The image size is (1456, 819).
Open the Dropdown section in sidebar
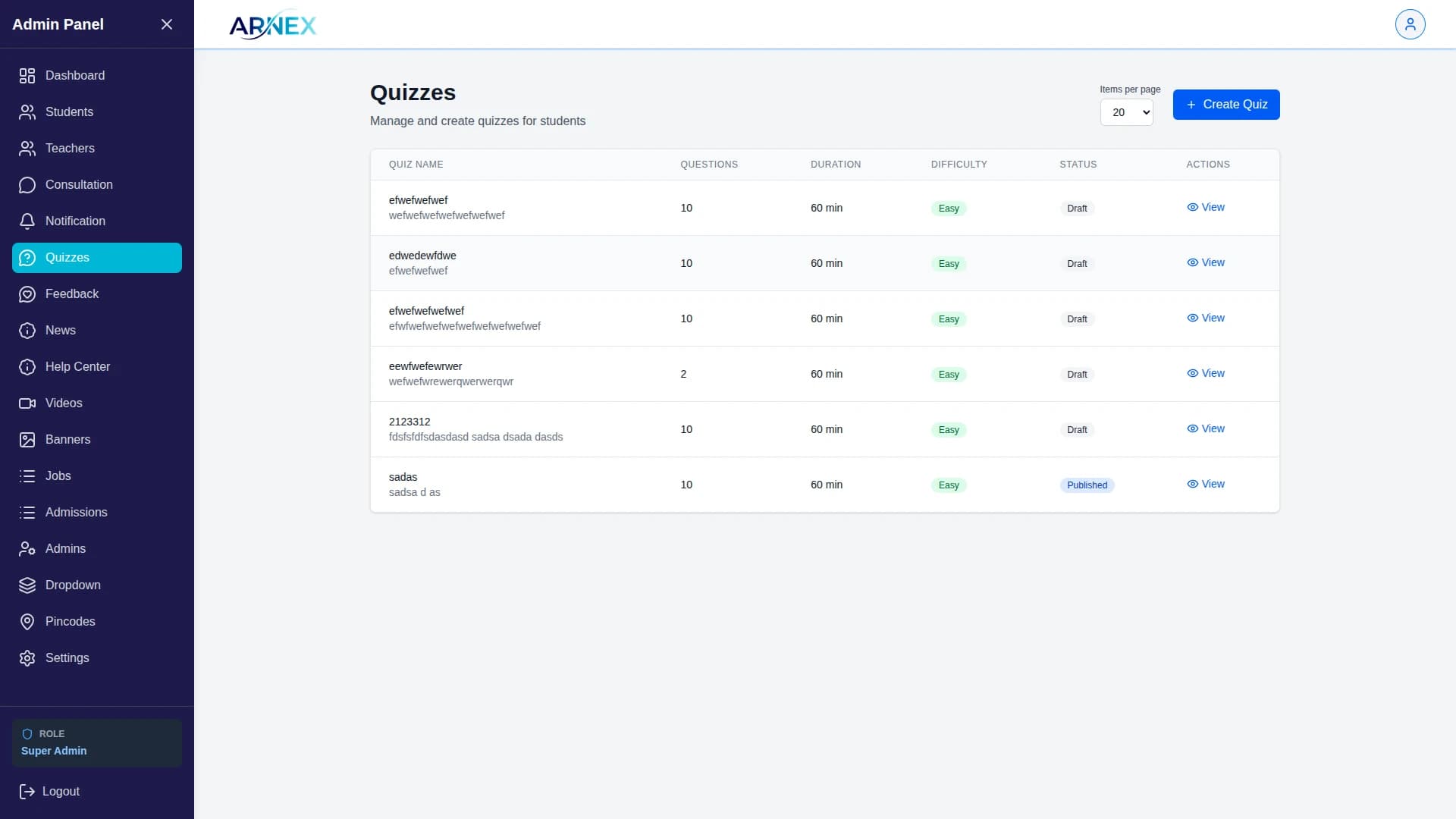tap(73, 585)
